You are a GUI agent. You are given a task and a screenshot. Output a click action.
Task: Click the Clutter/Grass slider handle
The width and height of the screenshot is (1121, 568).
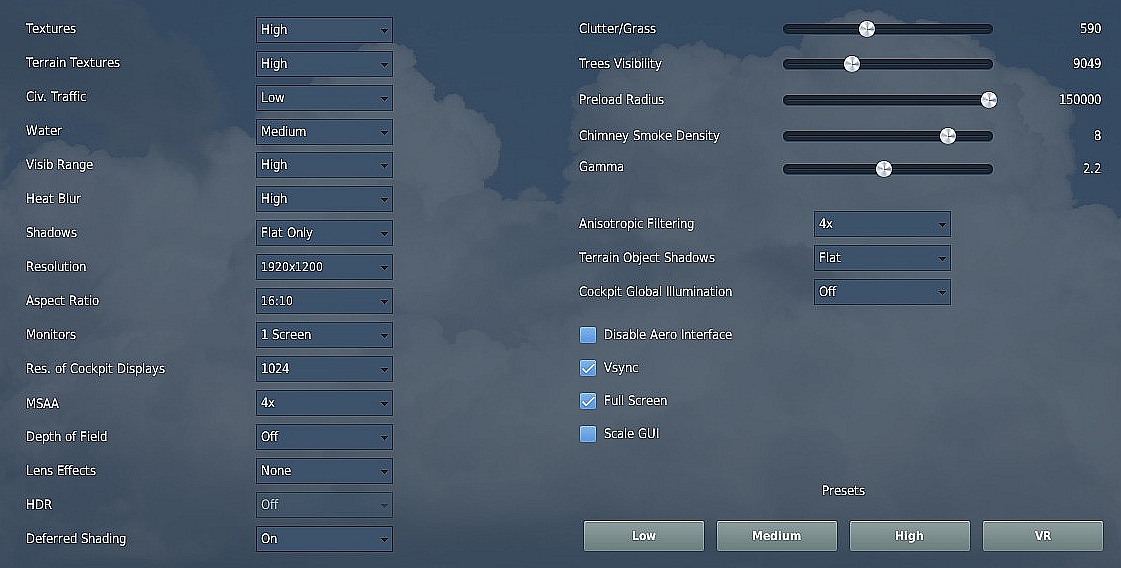866,29
